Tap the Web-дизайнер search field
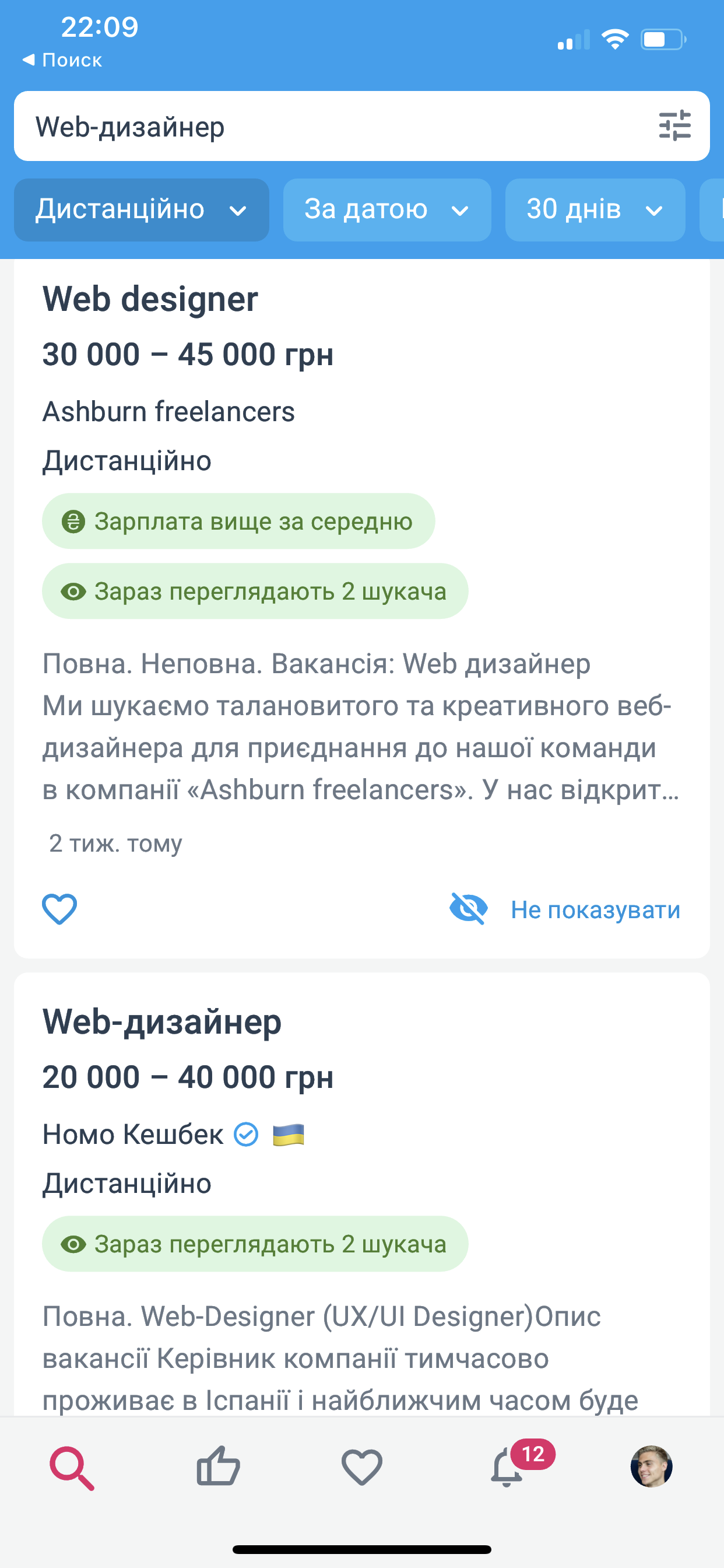 click(x=329, y=127)
